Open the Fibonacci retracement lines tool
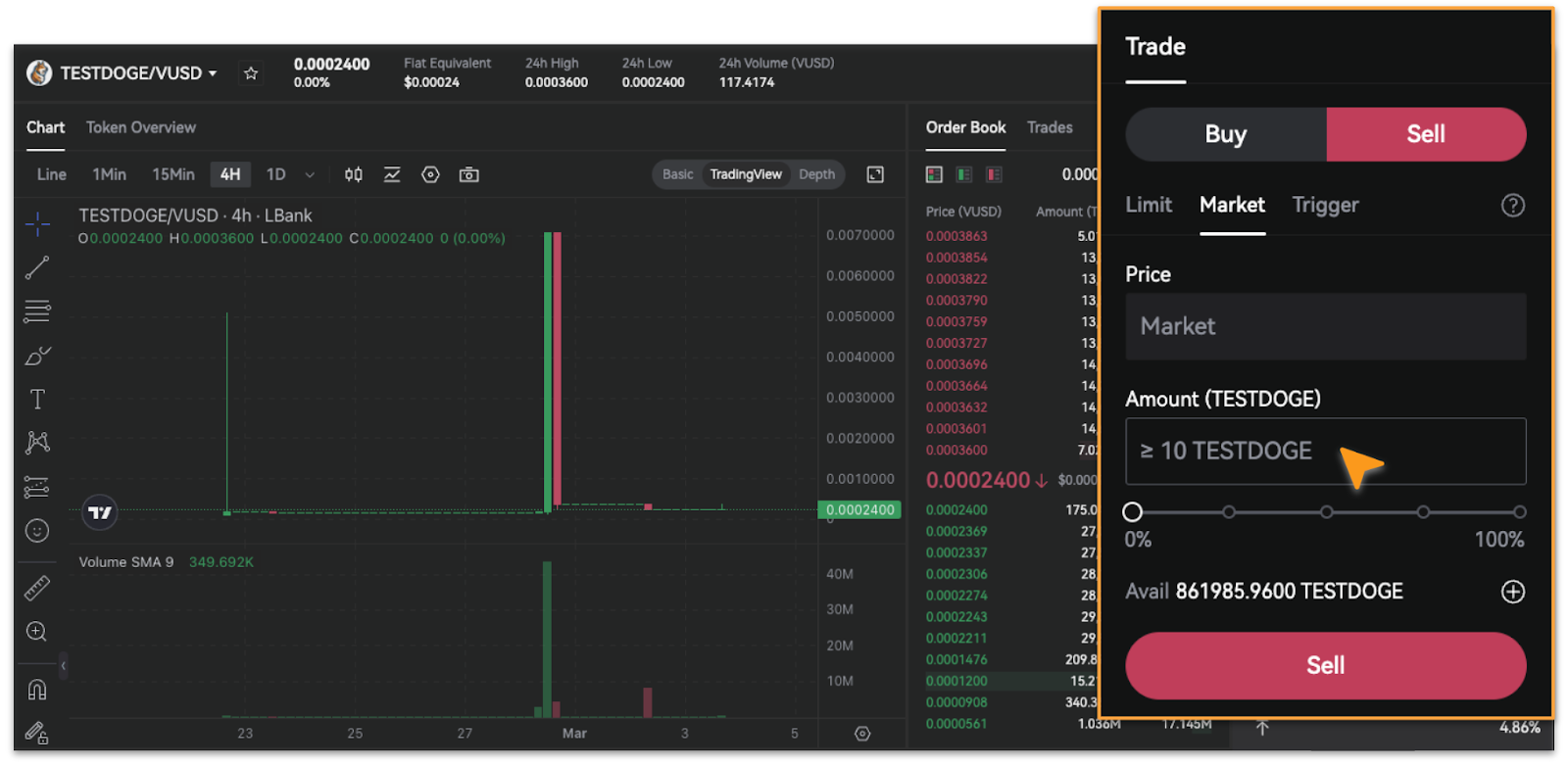1568x765 pixels. [37, 311]
